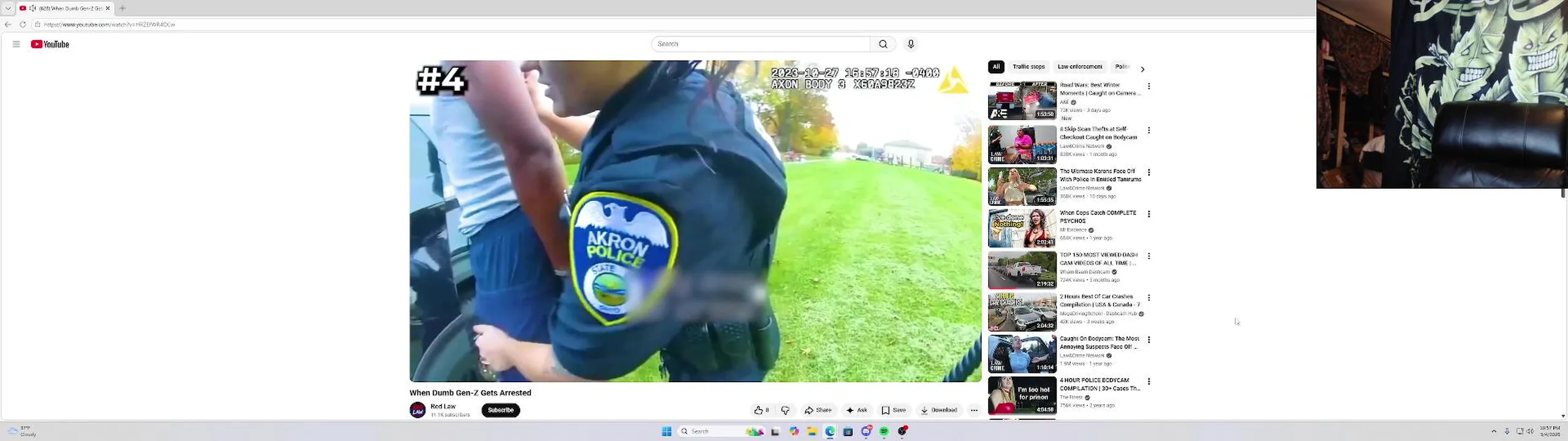Screen dimensions: 1568x441
Task: Open options for 2 Hours Best Of Car Crashes
Action: pyautogui.click(x=1149, y=298)
